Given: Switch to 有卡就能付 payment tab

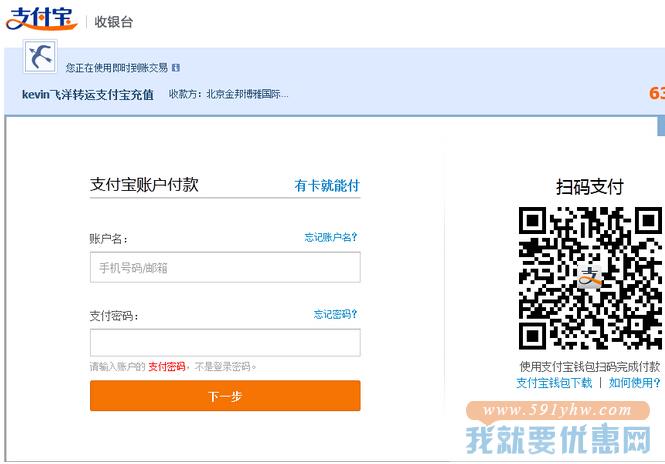Looking at the screenshot, I should pyautogui.click(x=327, y=185).
